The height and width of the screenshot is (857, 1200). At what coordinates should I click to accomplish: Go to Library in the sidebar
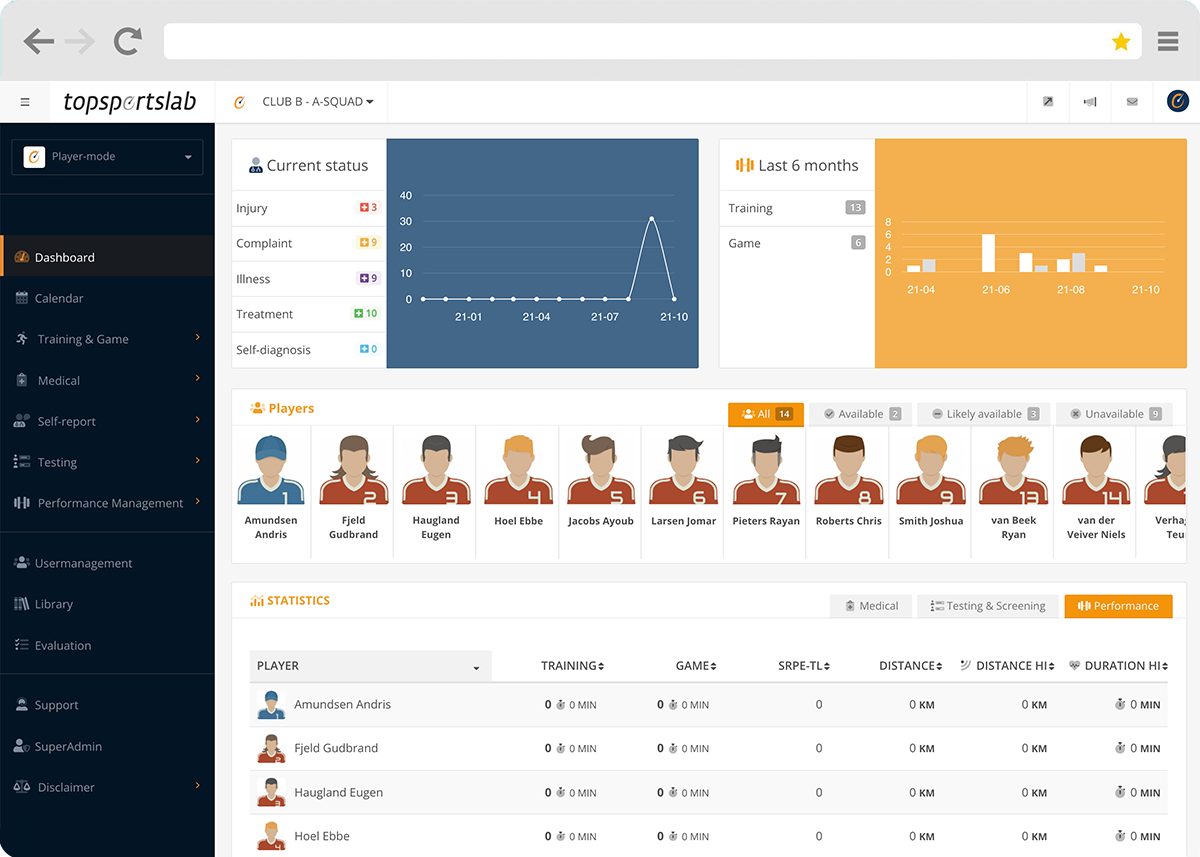[x=53, y=604]
